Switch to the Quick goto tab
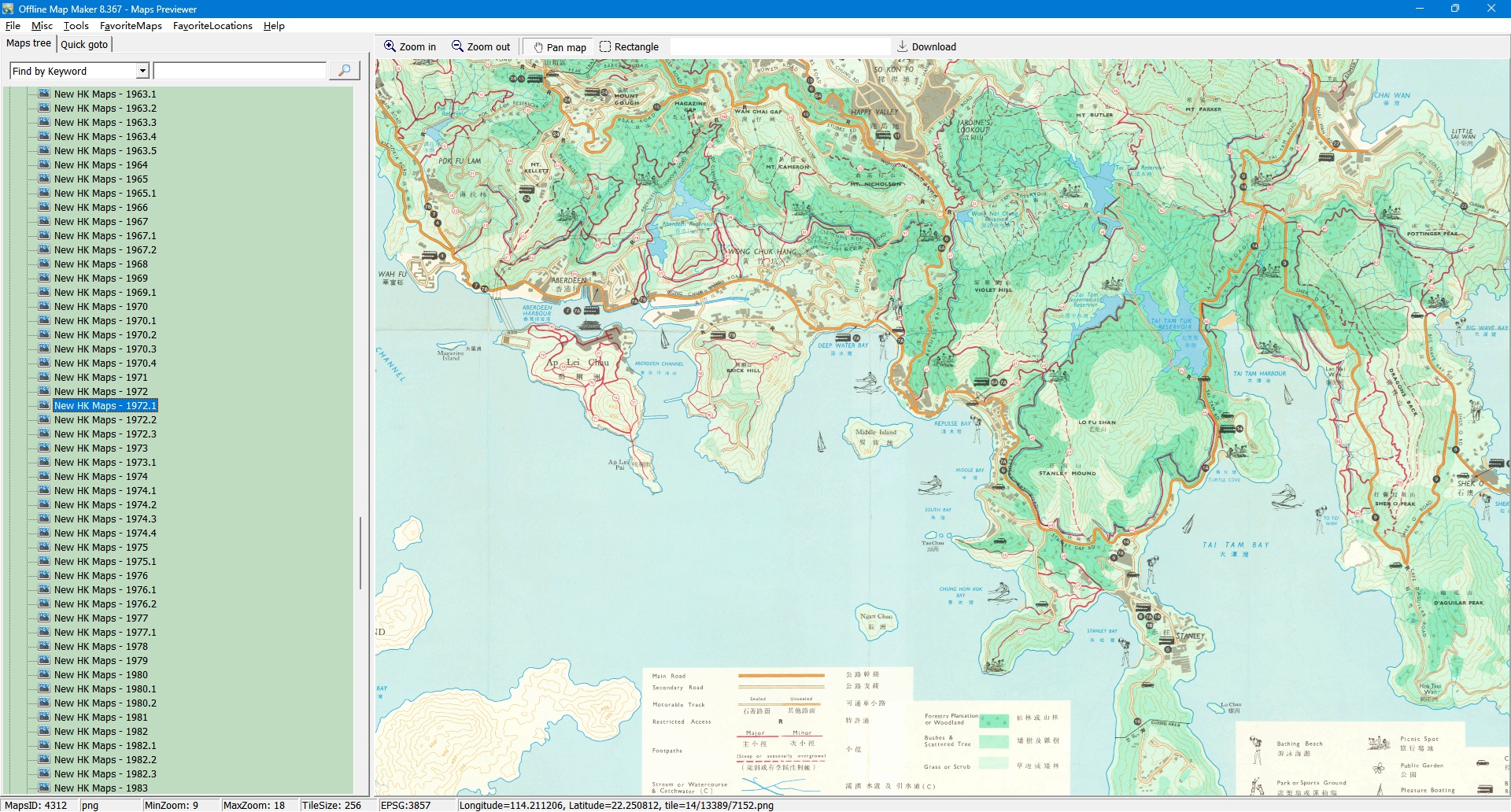 (x=84, y=44)
